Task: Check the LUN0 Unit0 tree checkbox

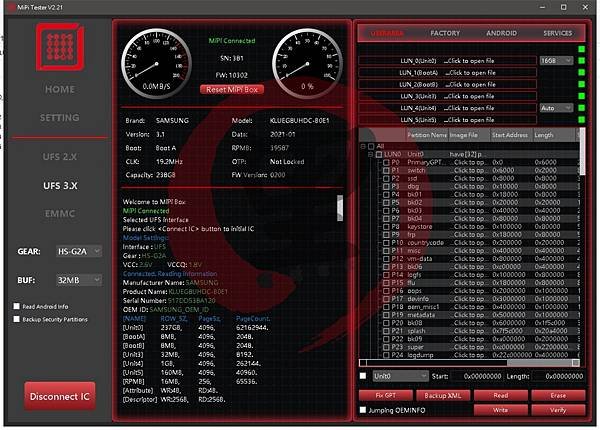Action: (x=379, y=154)
